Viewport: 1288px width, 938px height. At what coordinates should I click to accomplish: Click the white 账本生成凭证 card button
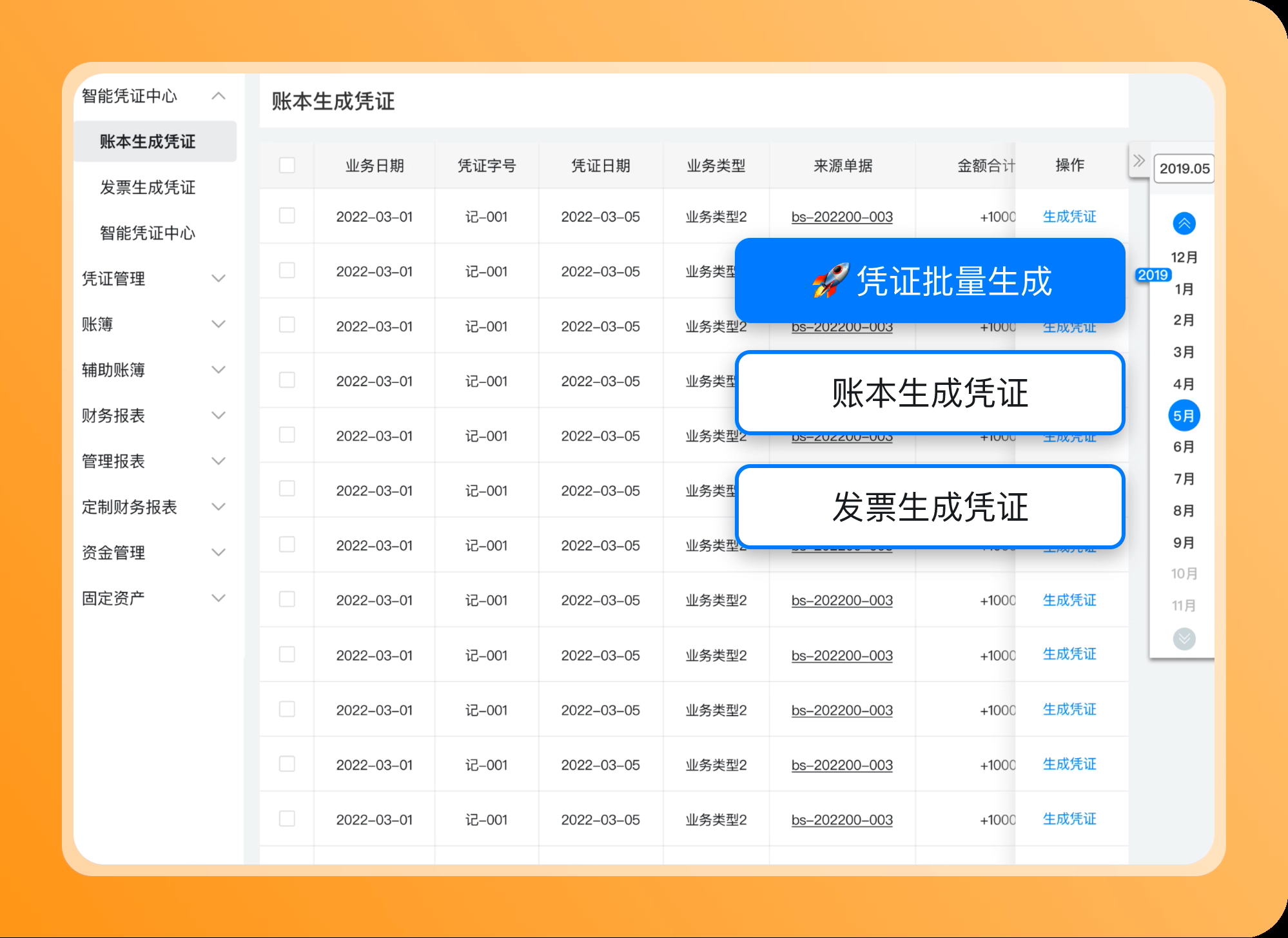click(x=930, y=393)
